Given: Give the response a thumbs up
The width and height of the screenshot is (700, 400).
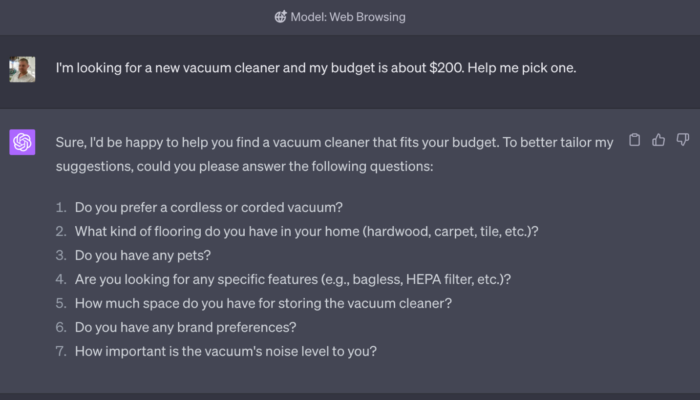Looking at the screenshot, I should 658,140.
